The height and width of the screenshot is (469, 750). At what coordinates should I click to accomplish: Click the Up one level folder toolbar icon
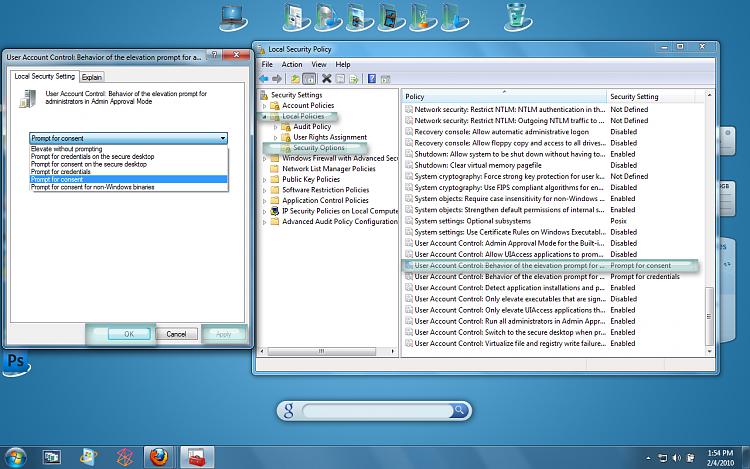coord(296,79)
